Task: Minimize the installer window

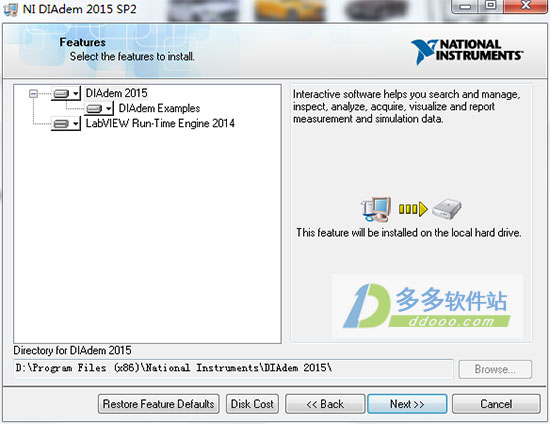Action: (x=465, y=6)
